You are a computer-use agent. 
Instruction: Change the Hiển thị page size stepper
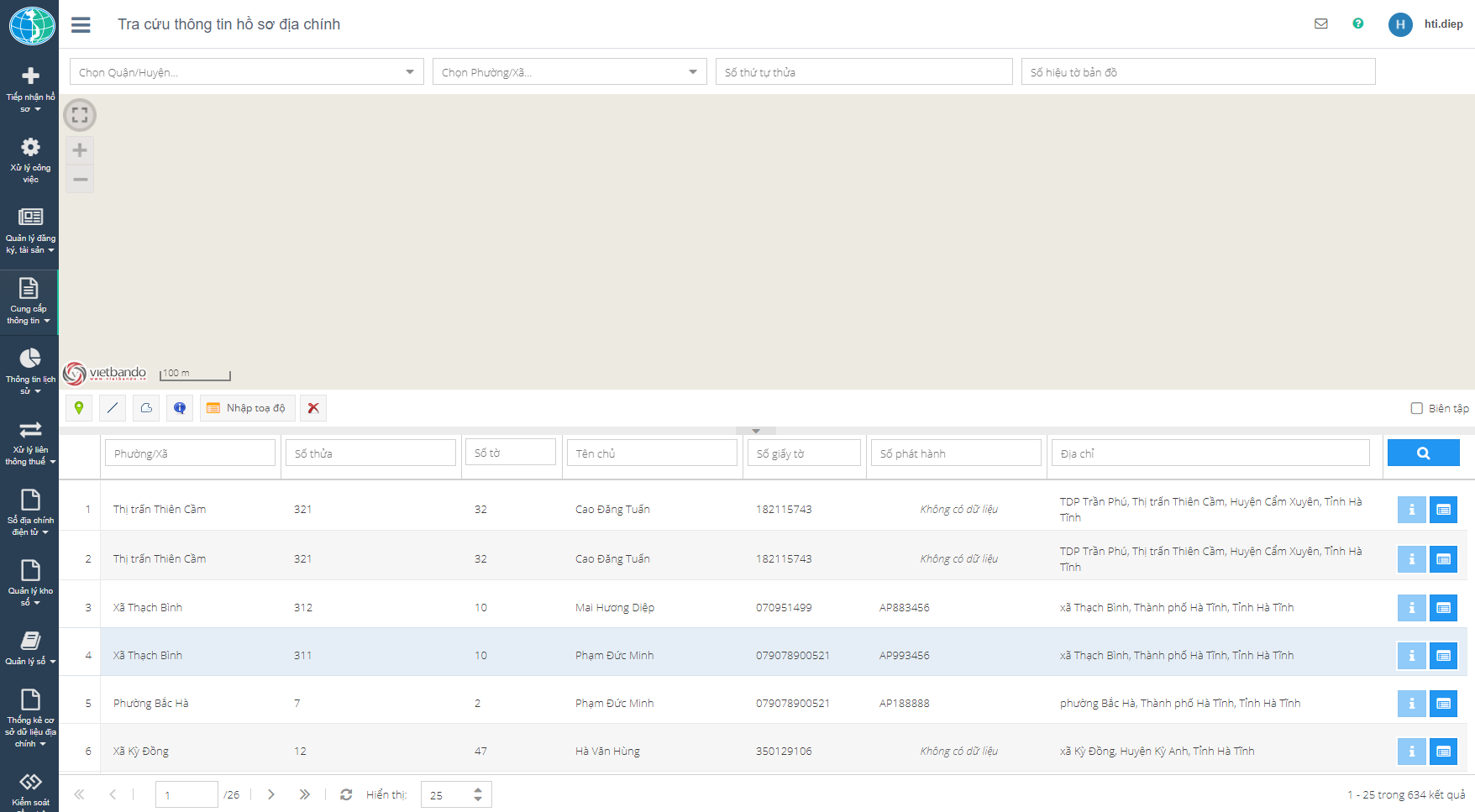click(478, 794)
